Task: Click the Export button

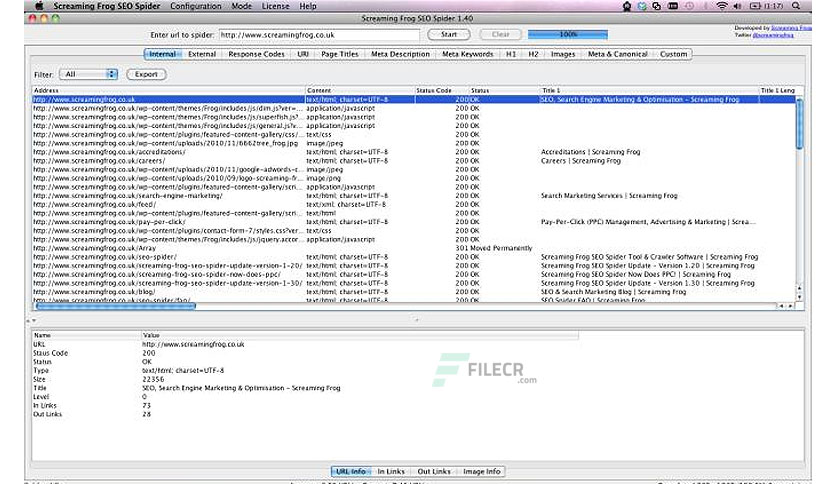Action: pos(146,74)
